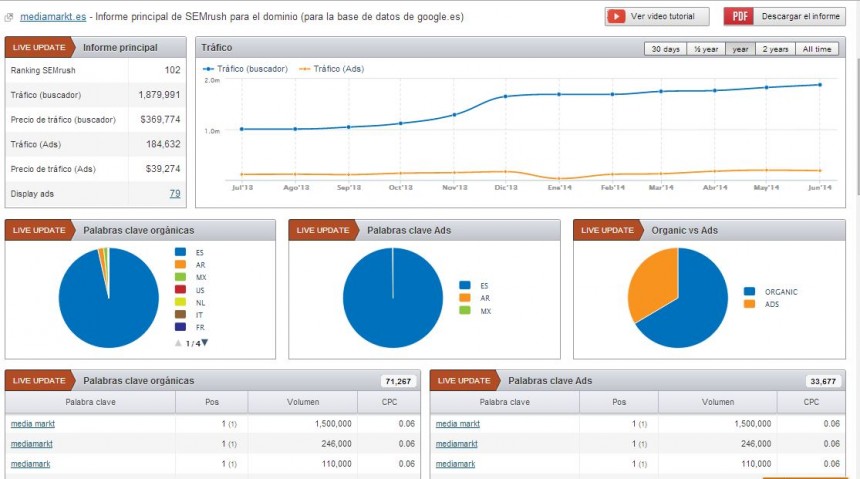Sort organic table by Pos header
This screenshot has height=479, width=860.
[212, 402]
